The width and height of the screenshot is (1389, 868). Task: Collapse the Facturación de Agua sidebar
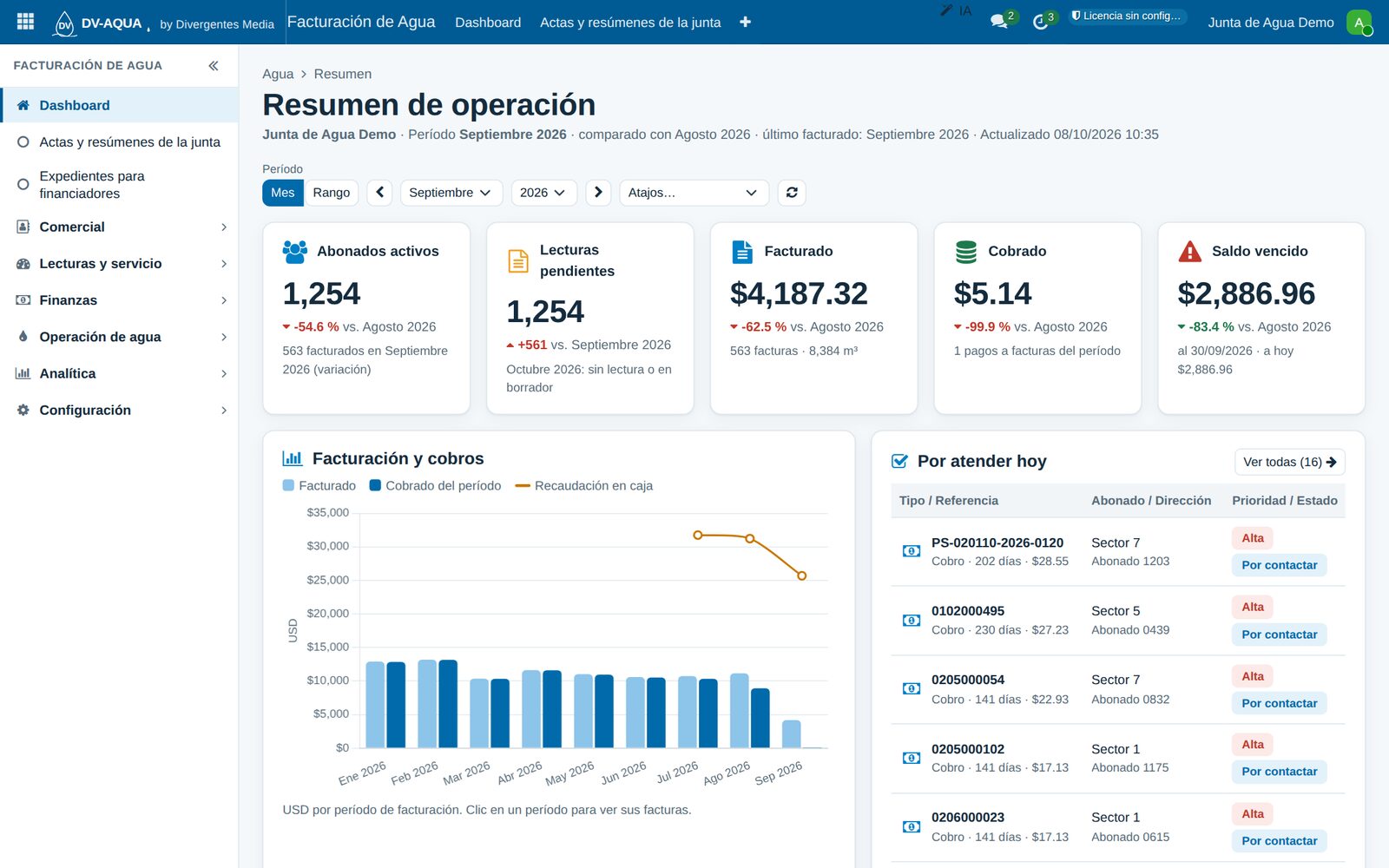pos(214,65)
